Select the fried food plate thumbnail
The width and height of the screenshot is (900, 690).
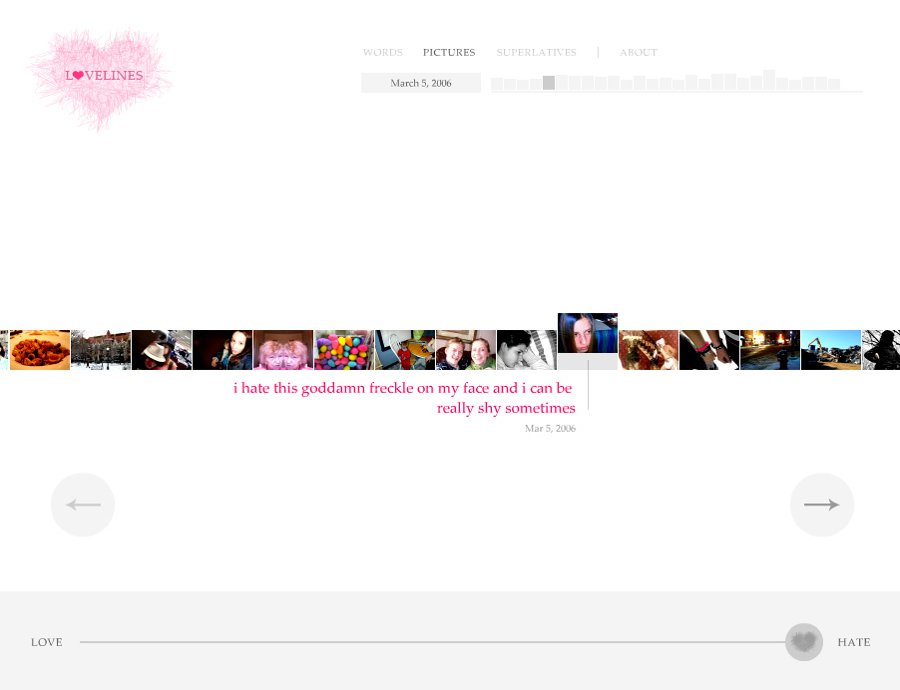coord(40,350)
